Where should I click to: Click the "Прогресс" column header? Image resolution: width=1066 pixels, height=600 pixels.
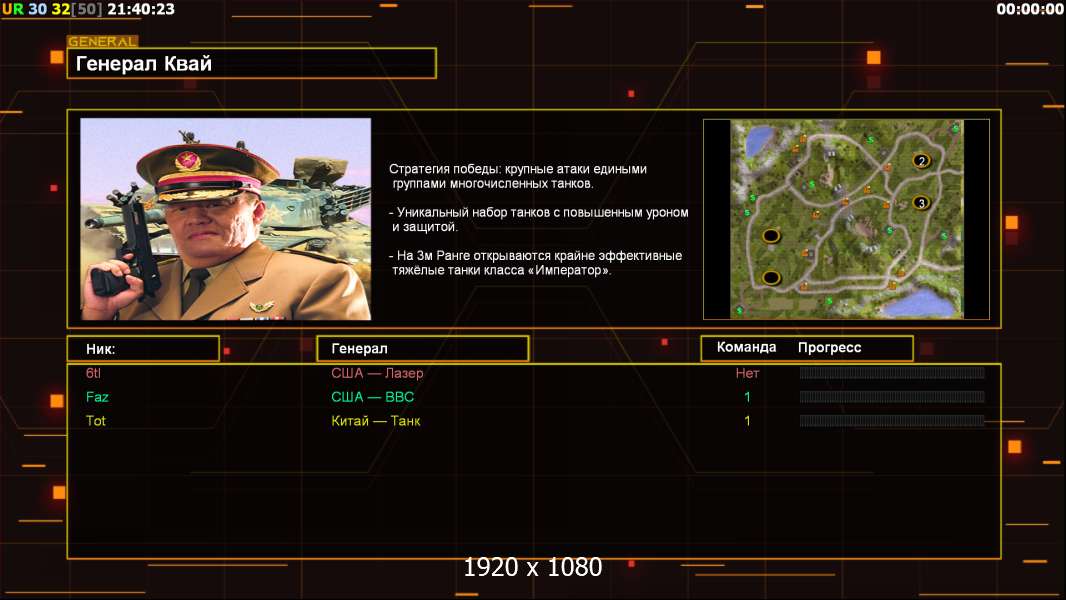(x=829, y=347)
